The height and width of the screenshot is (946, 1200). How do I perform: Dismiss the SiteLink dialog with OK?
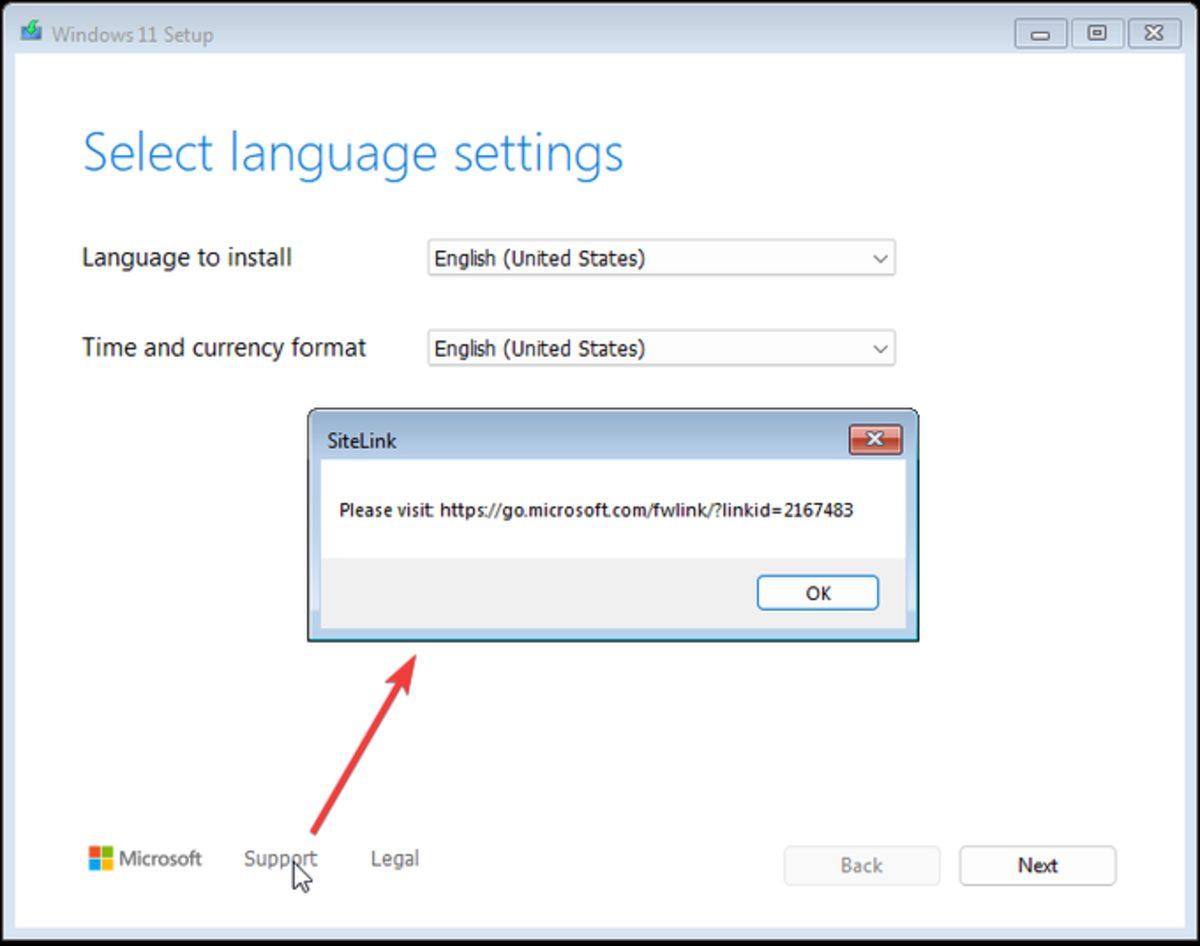coord(817,592)
